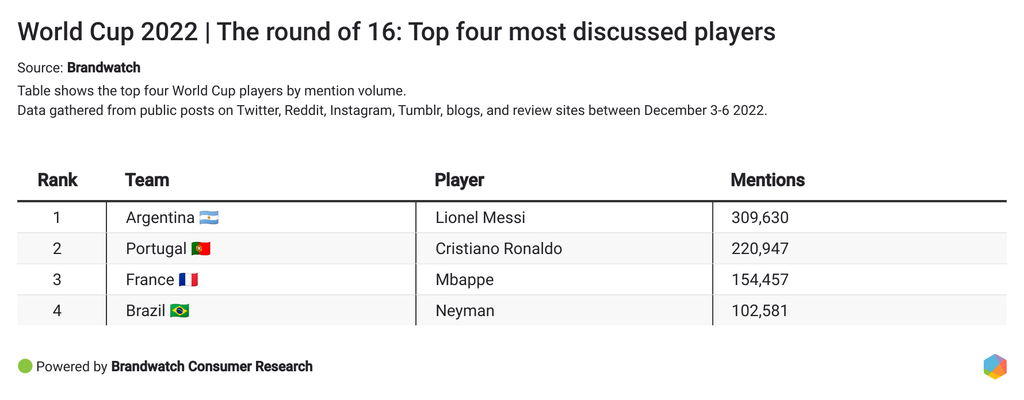Click the Cristiano Ronaldo player cell
This screenshot has width=1024, height=400.
(499, 249)
